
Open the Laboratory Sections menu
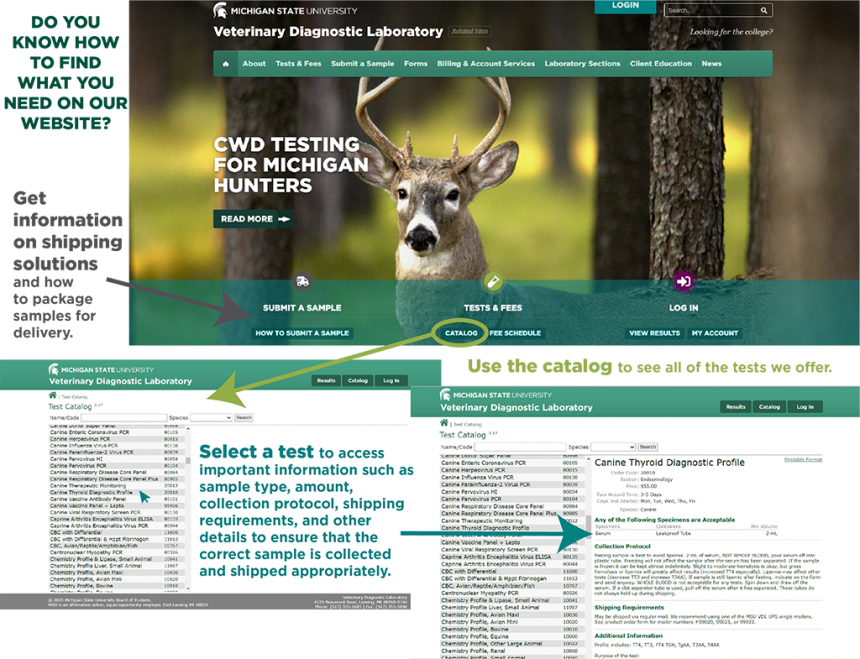point(582,64)
